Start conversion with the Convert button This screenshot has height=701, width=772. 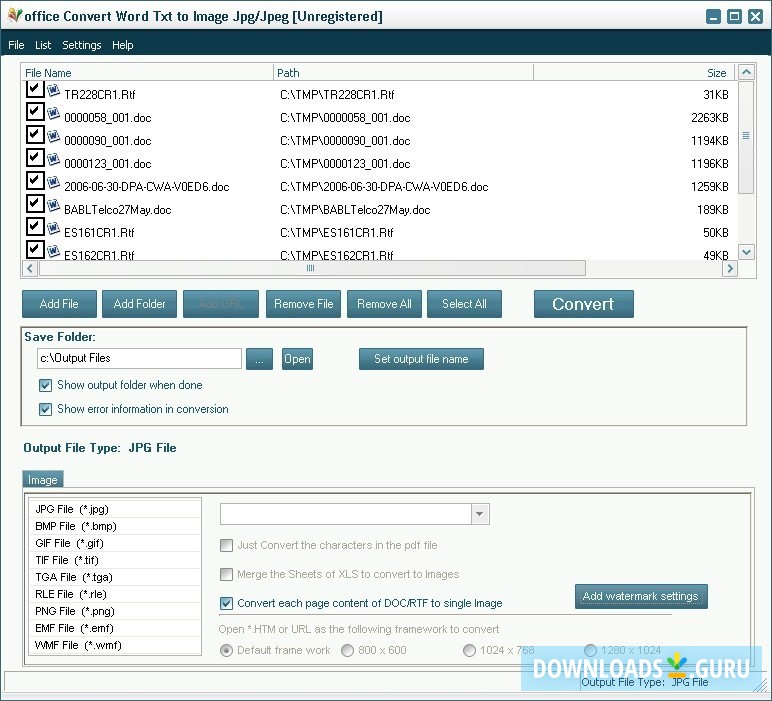(583, 304)
